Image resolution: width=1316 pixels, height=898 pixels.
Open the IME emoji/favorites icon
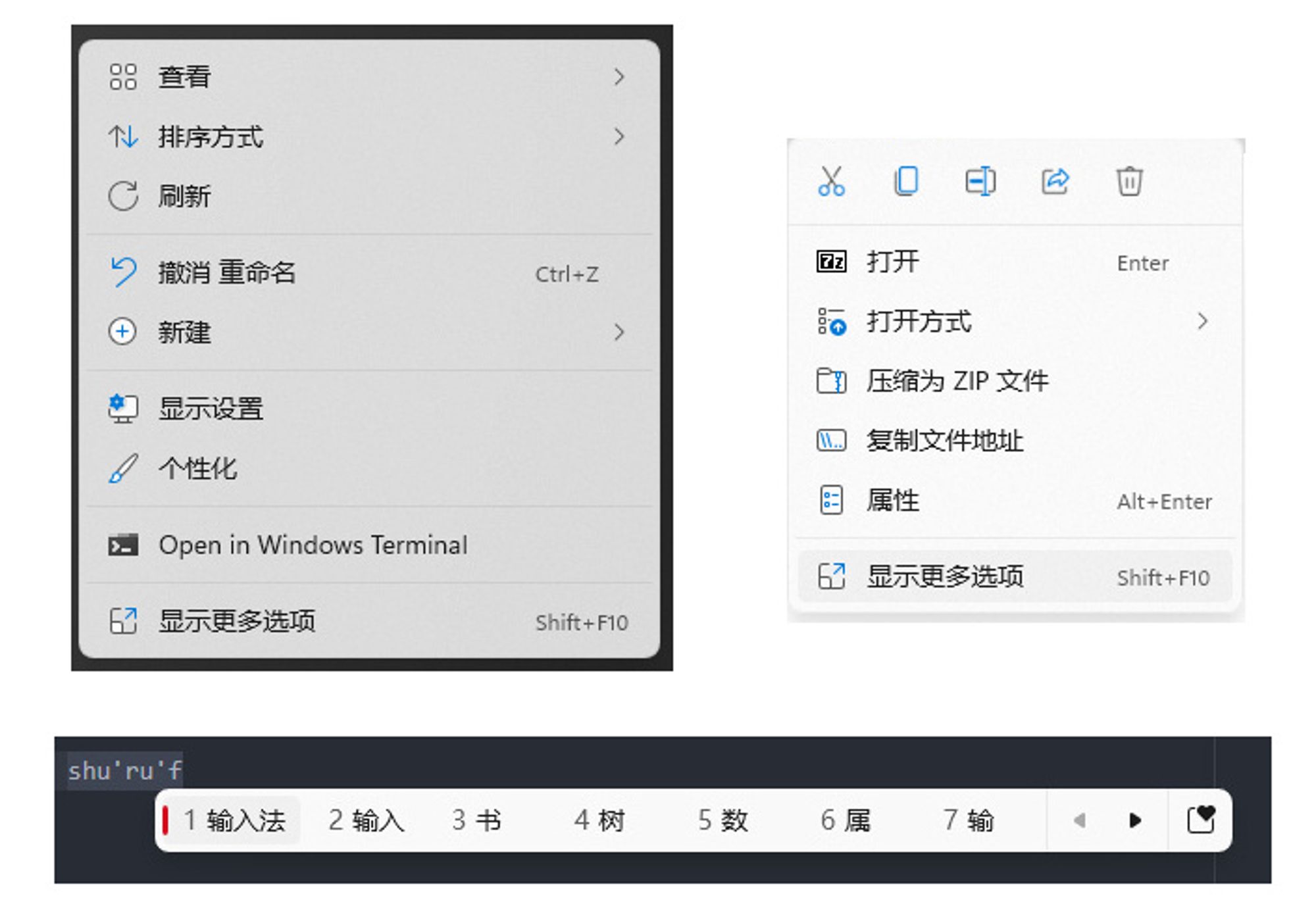[1200, 820]
